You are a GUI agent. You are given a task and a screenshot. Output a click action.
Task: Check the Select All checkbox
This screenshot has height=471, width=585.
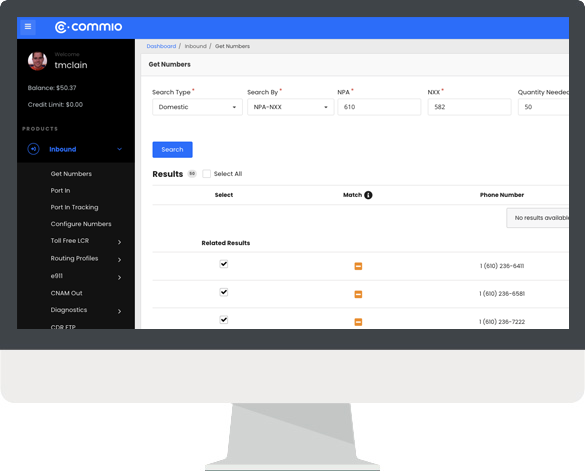pos(206,174)
